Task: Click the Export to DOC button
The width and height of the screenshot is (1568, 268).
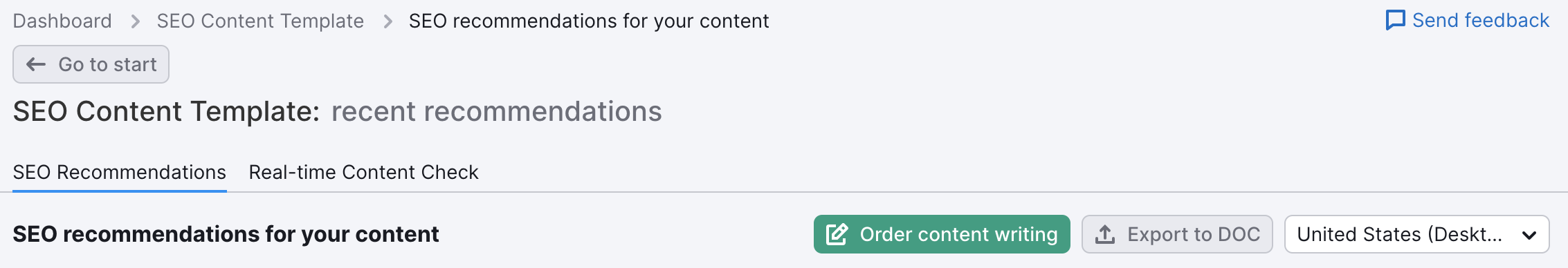Action: [x=1177, y=234]
